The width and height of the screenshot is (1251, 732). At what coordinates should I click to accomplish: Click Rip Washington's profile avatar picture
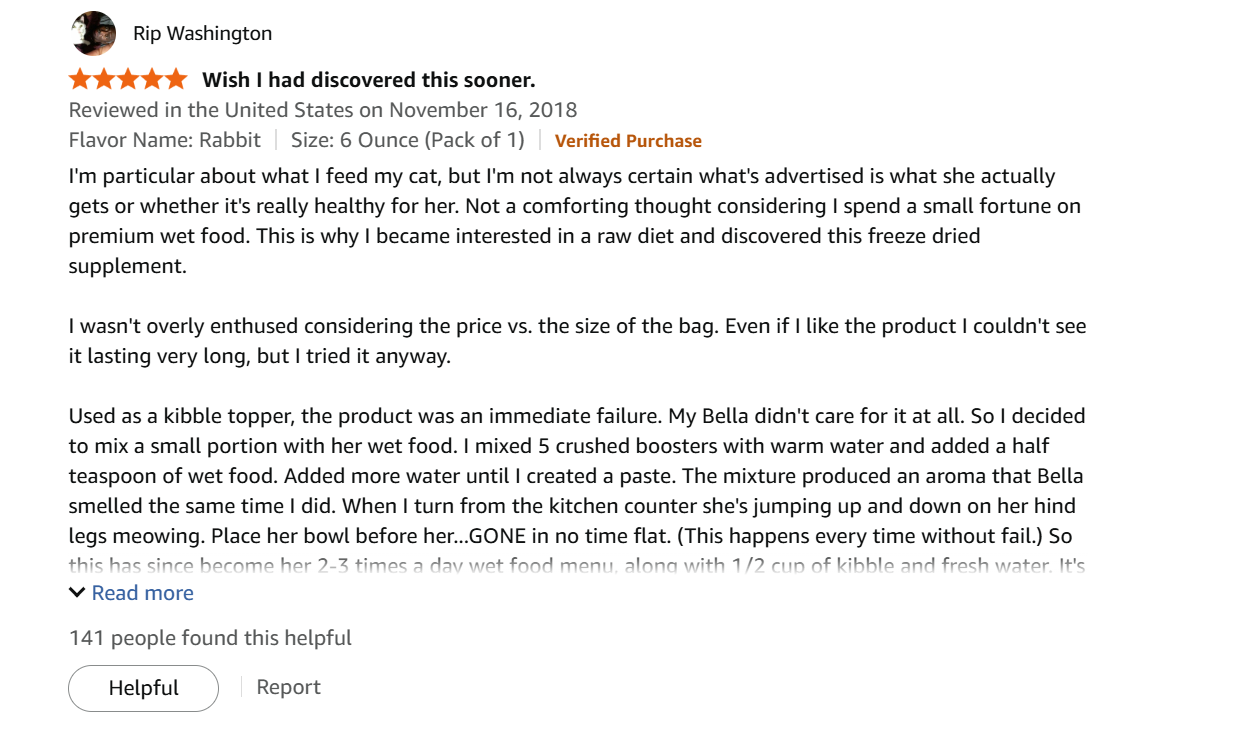(93, 32)
